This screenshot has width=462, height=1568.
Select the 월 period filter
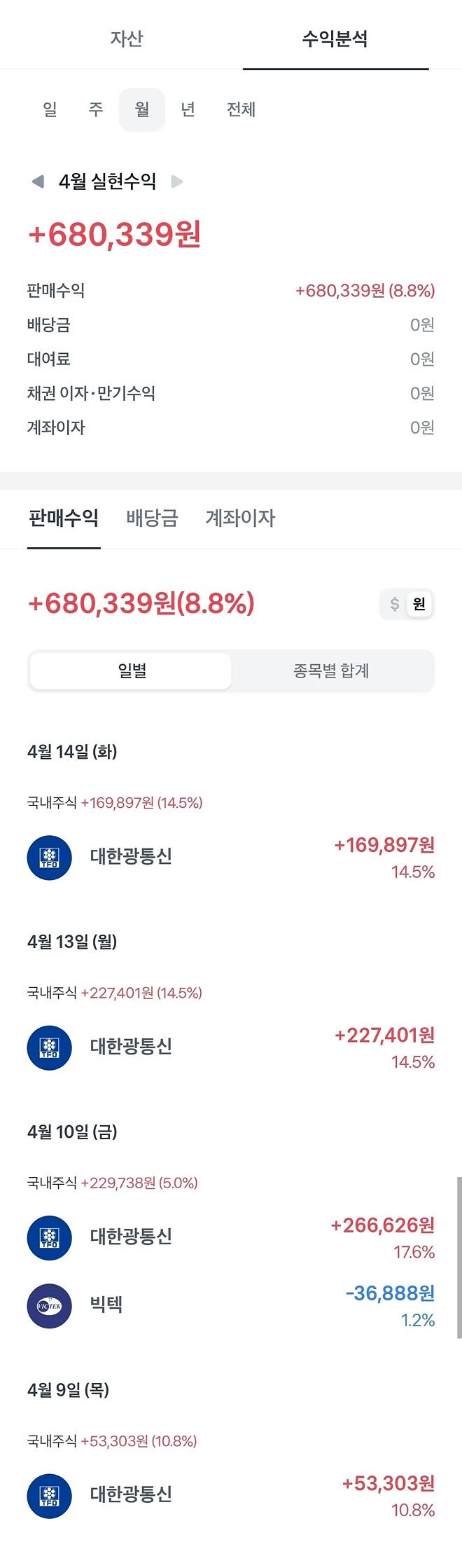[x=141, y=109]
